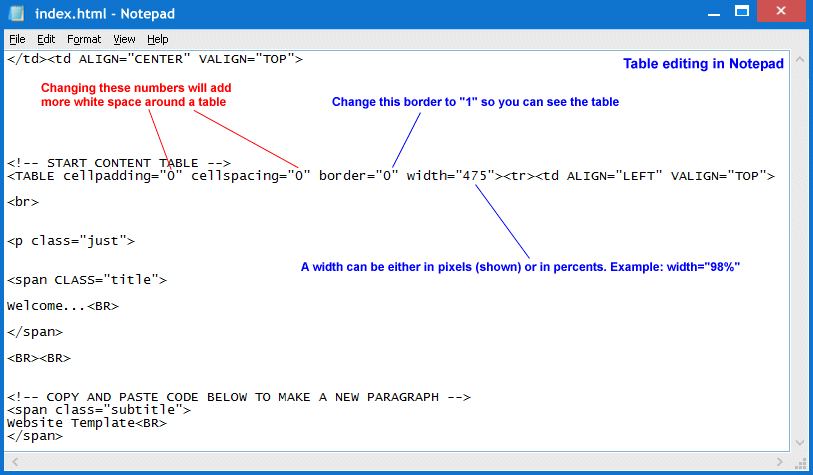Click the horizontal scrollbar left arrow
Image resolution: width=813 pixels, height=475 pixels.
point(15,462)
